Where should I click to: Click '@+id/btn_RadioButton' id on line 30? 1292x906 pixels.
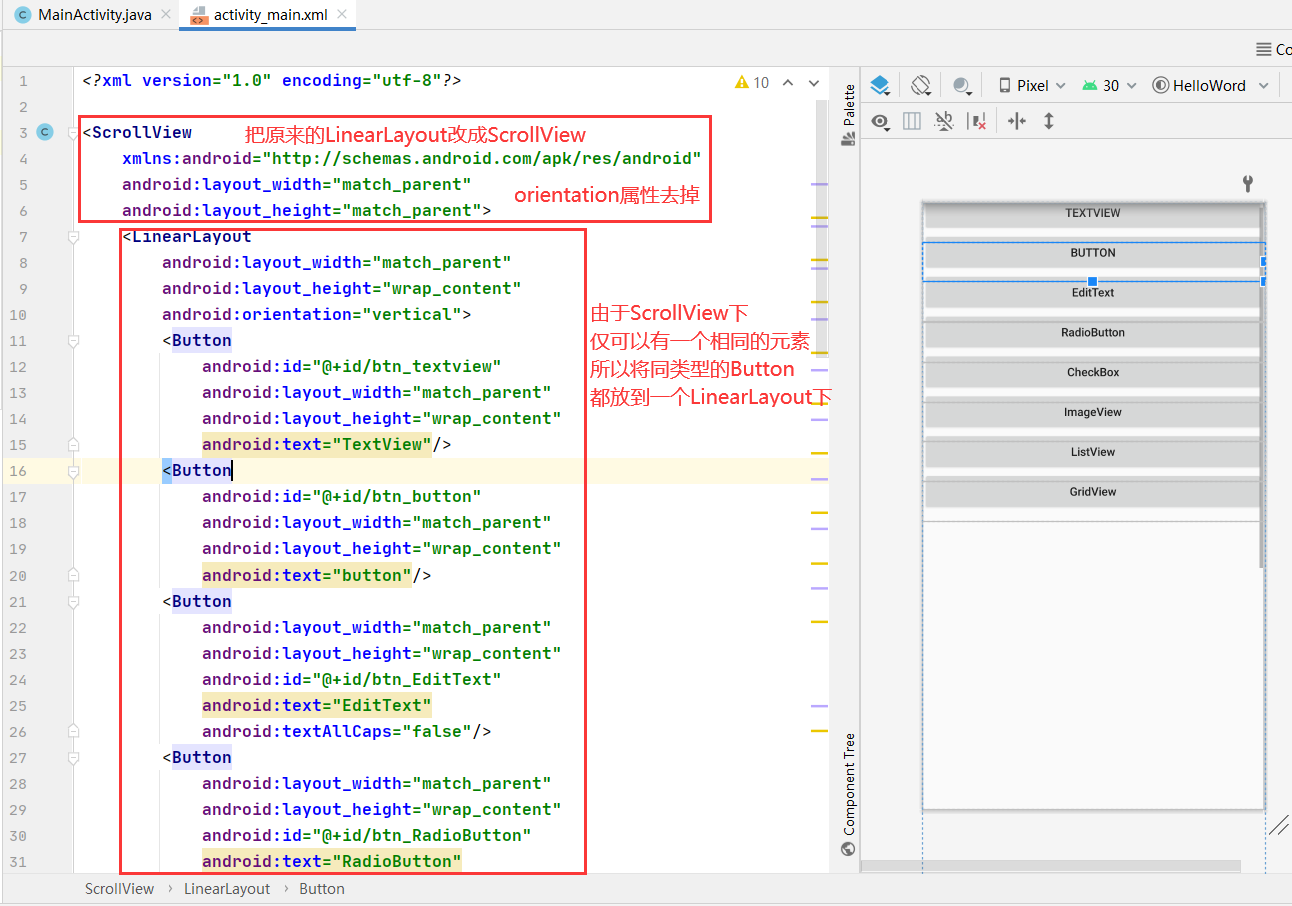click(426, 835)
